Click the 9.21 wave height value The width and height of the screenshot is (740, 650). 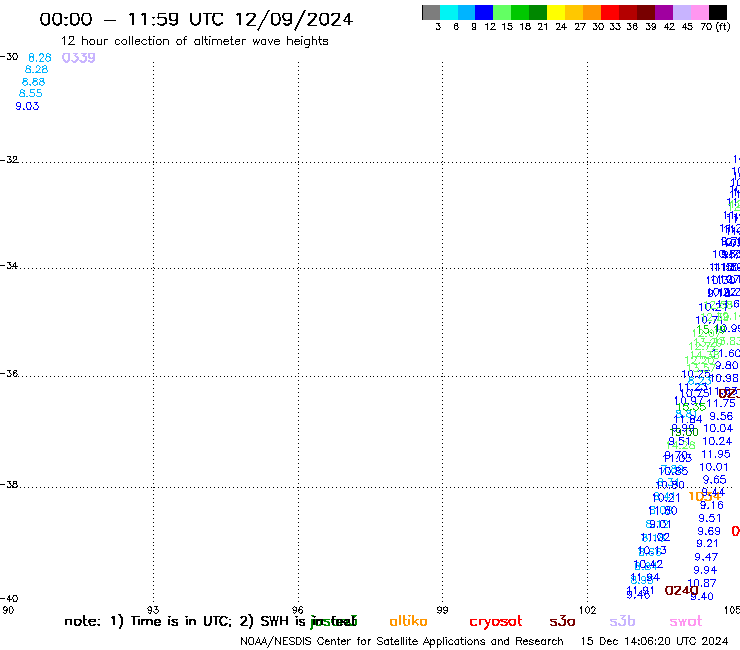click(x=707, y=543)
